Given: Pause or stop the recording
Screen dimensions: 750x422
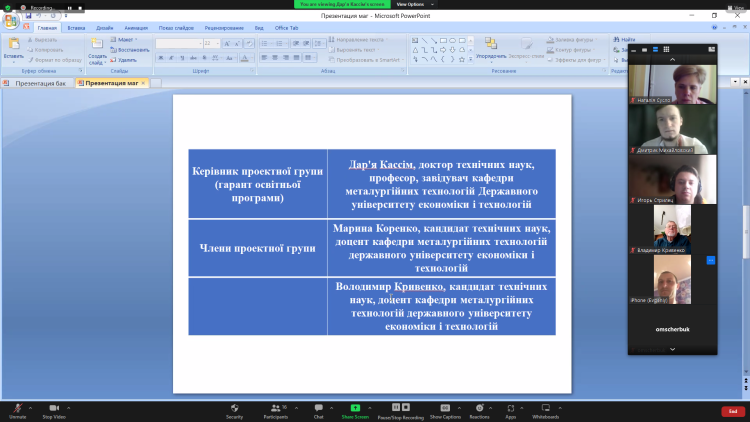Looking at the screenshot, I should [x=398, y=408].
